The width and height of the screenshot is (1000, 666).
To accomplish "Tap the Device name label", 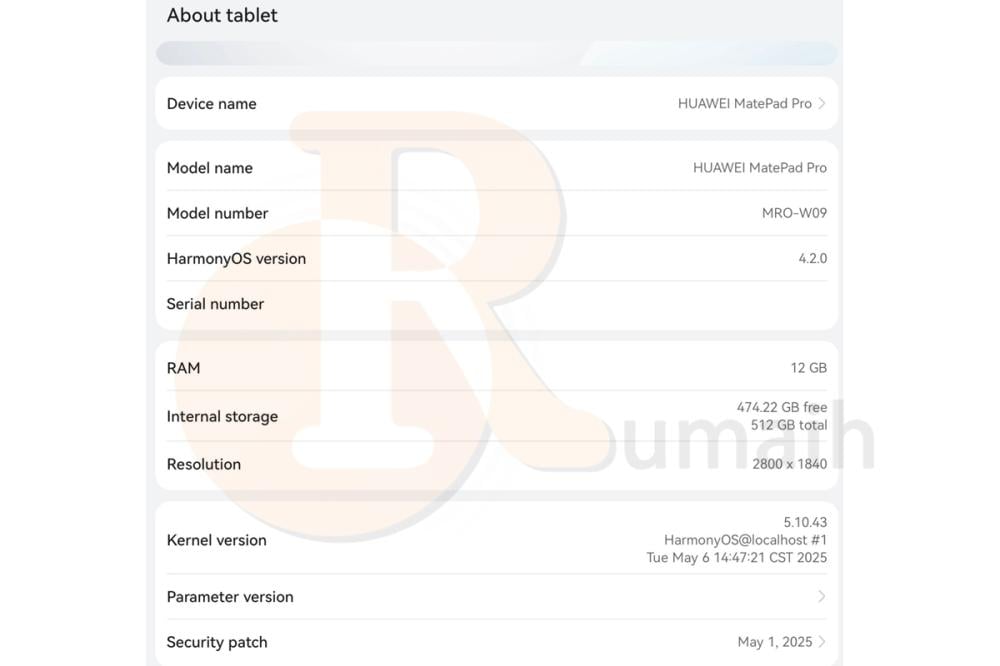I will point(211,104).
